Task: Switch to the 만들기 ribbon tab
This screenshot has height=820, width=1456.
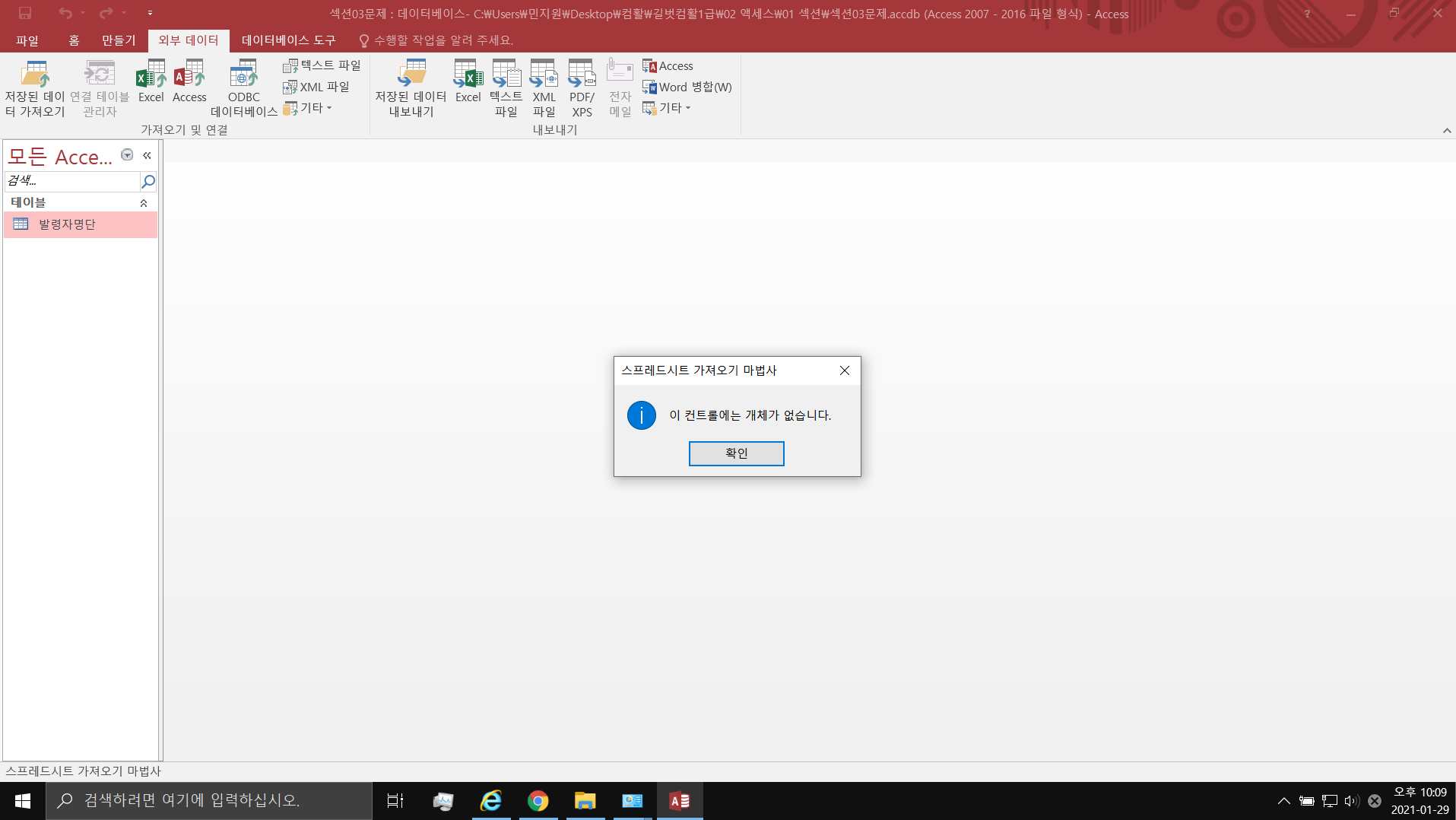Action: (119, 40)
